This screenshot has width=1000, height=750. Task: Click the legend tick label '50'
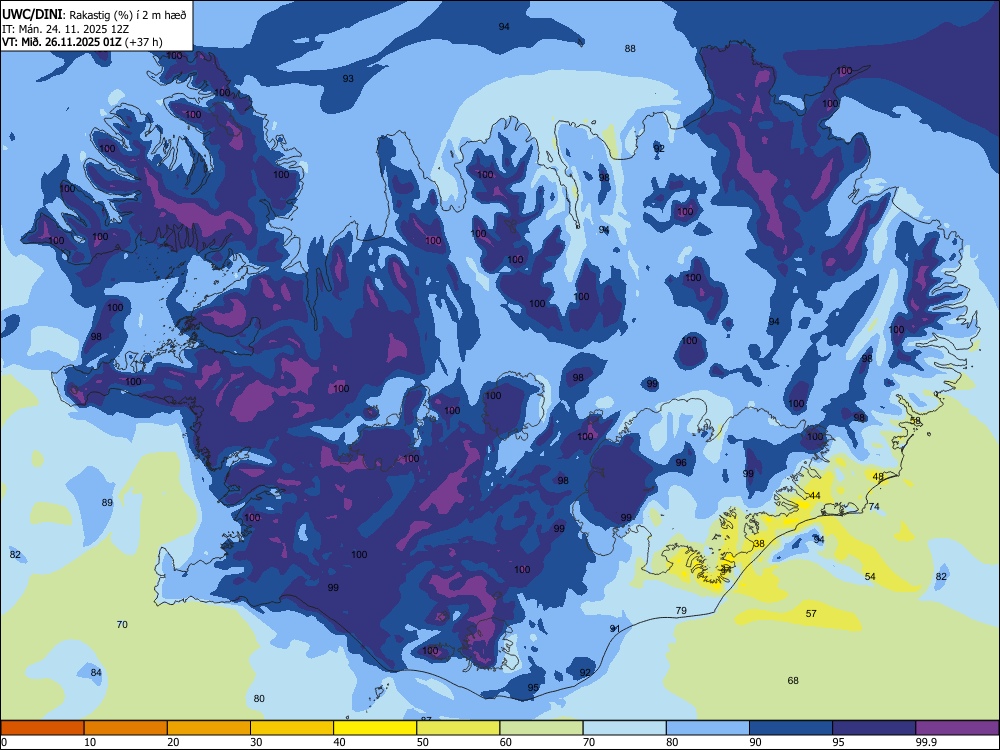(423, 742)
